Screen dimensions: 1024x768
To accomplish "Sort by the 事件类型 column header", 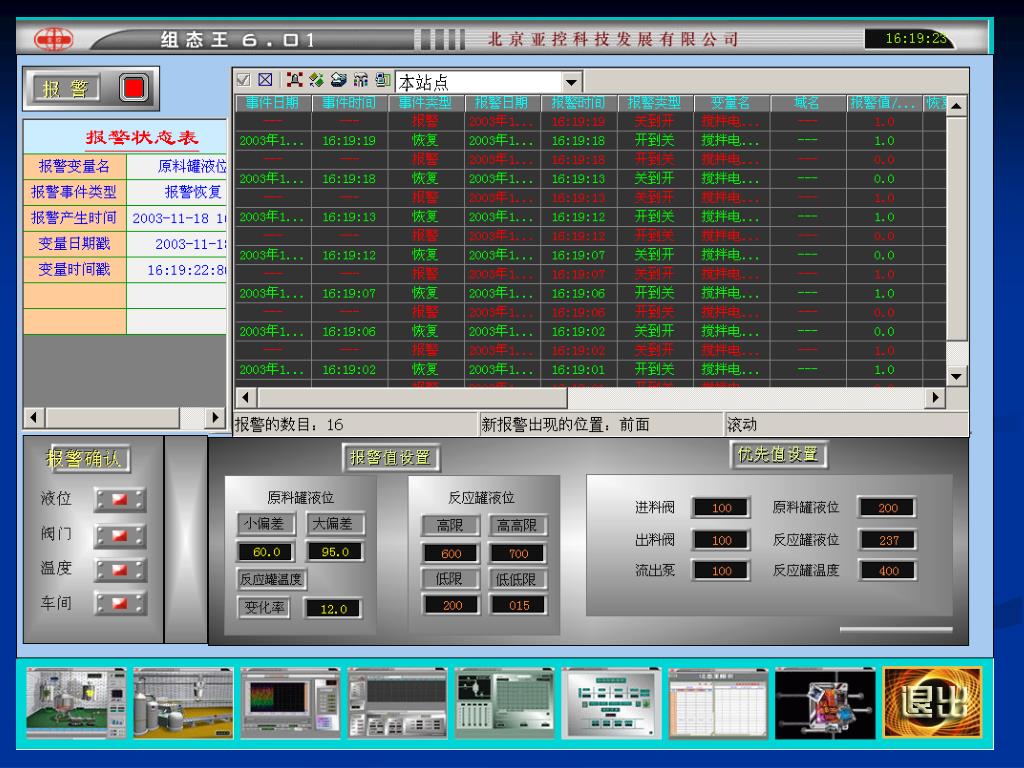I will 425,103.
